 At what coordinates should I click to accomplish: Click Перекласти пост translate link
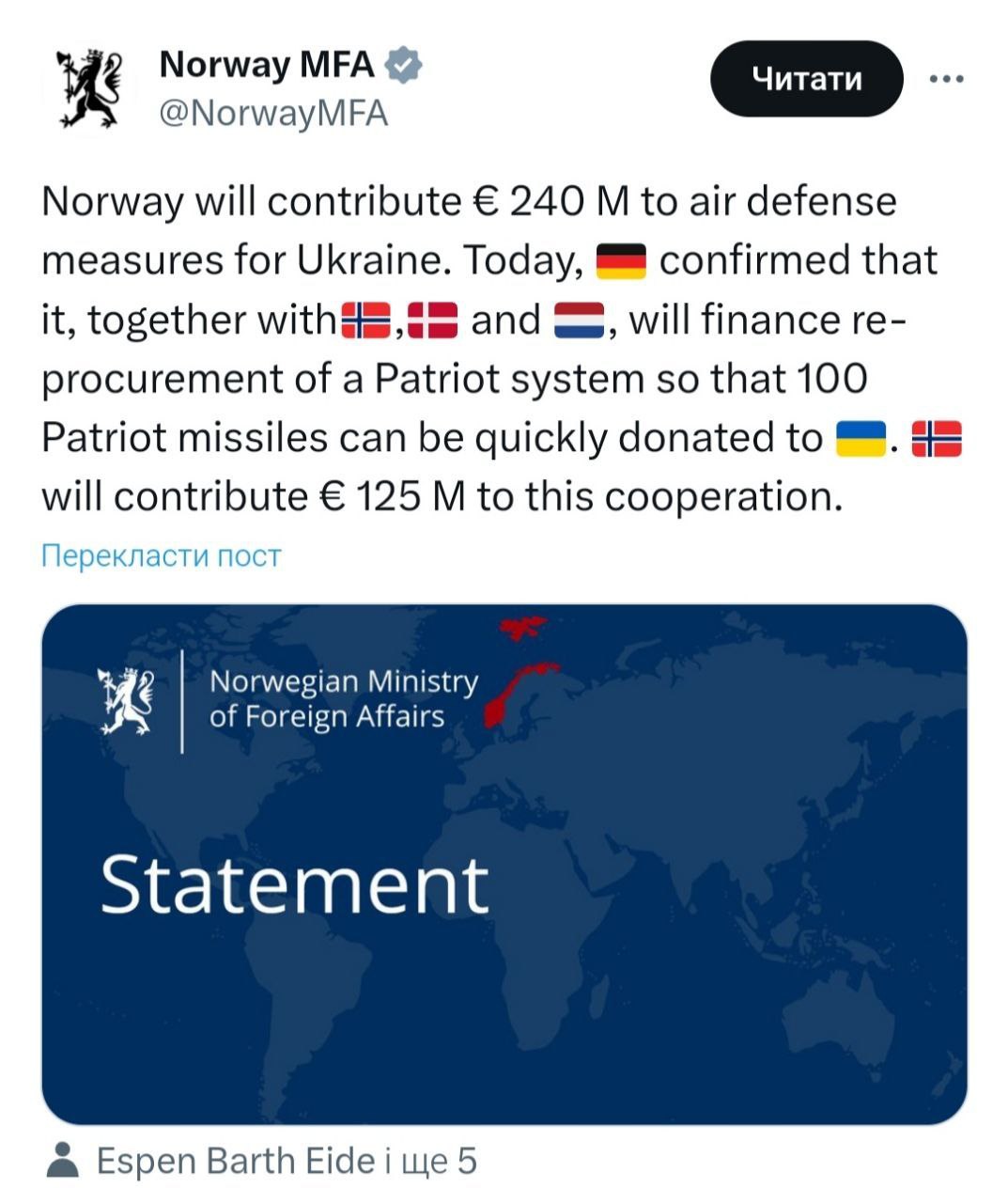click(162, 556)
